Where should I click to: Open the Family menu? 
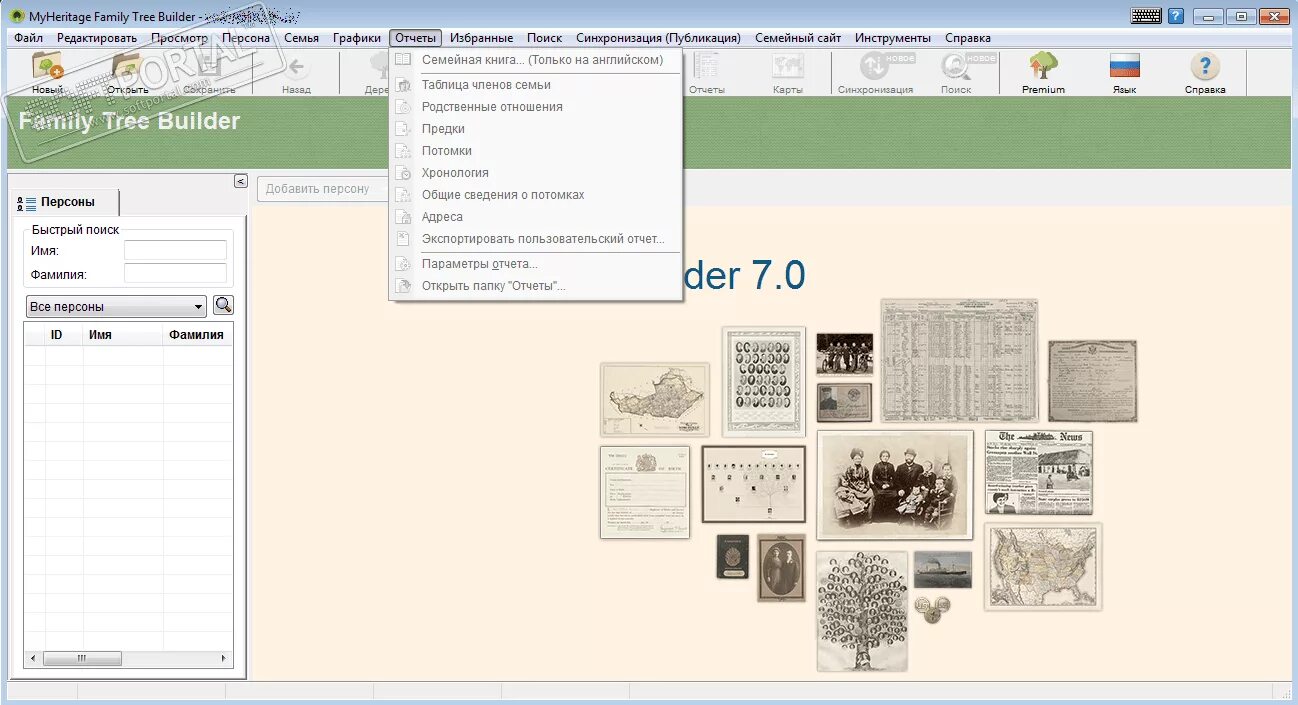pyautogui.click(x=301, y=38)
